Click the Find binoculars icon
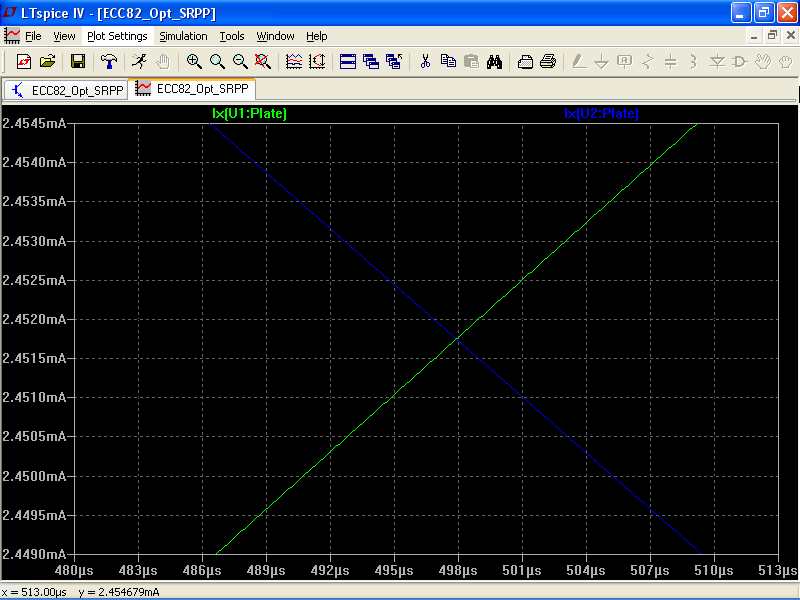The width and height of the screenshot is (800, 600). [494, 62]
